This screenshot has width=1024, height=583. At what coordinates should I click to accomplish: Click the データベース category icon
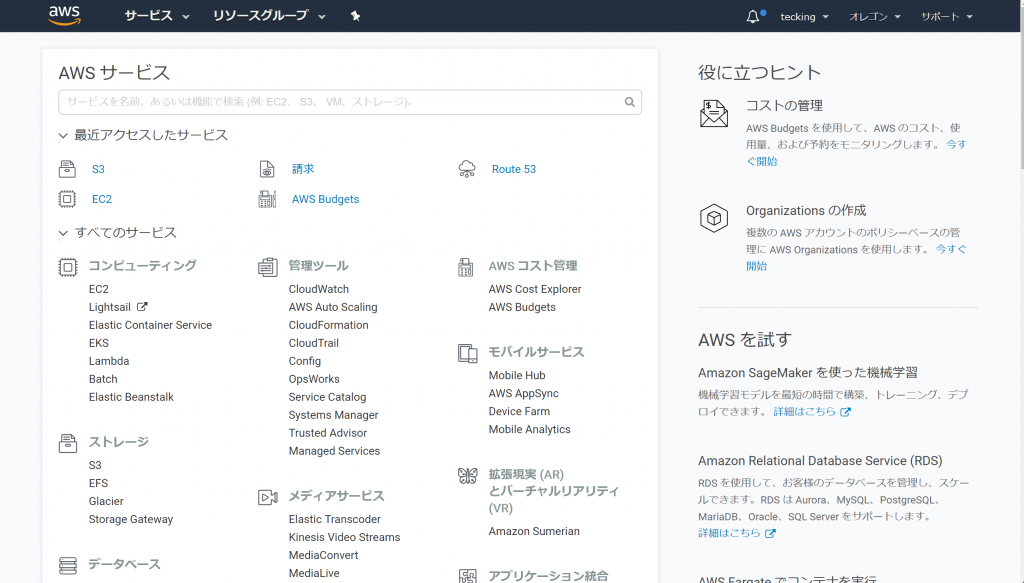[x=68, y=565]
